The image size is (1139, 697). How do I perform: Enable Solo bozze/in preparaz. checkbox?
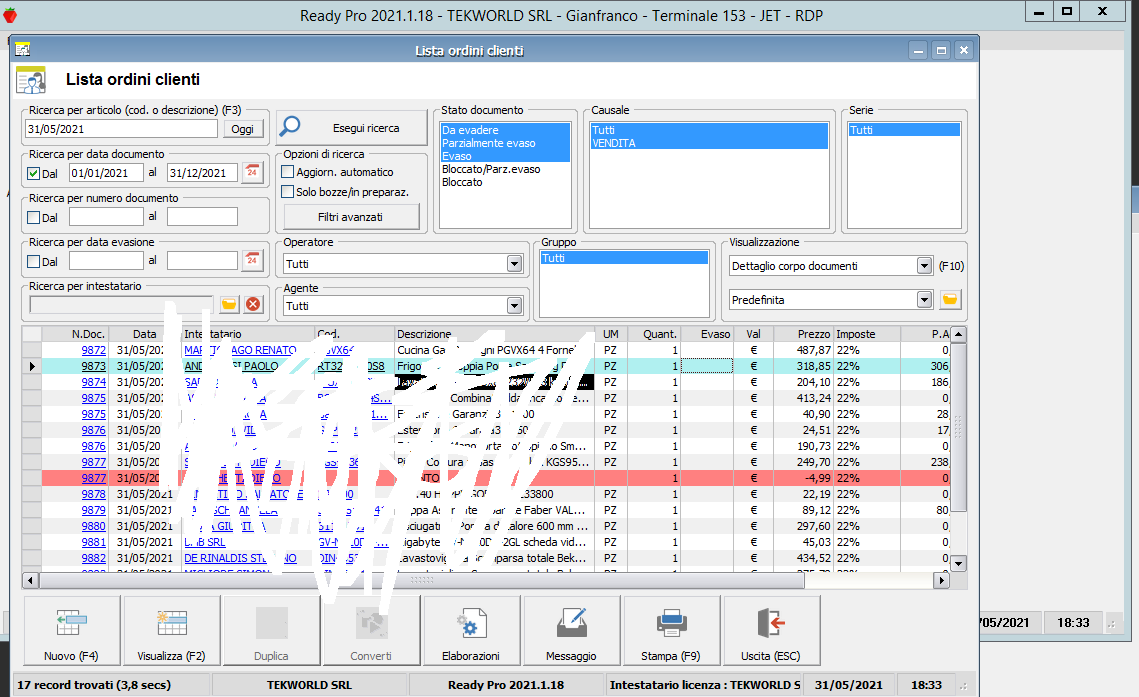288,192
